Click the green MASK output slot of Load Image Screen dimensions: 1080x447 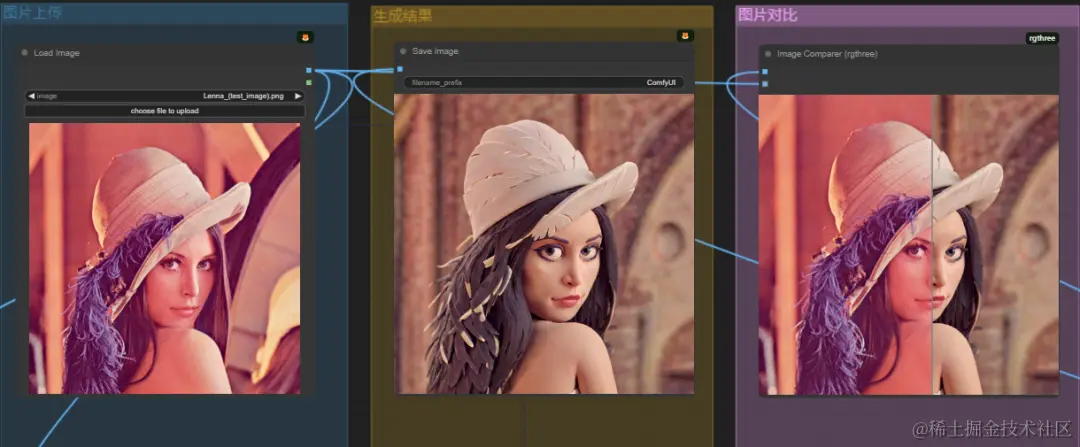tap(309, 83)
